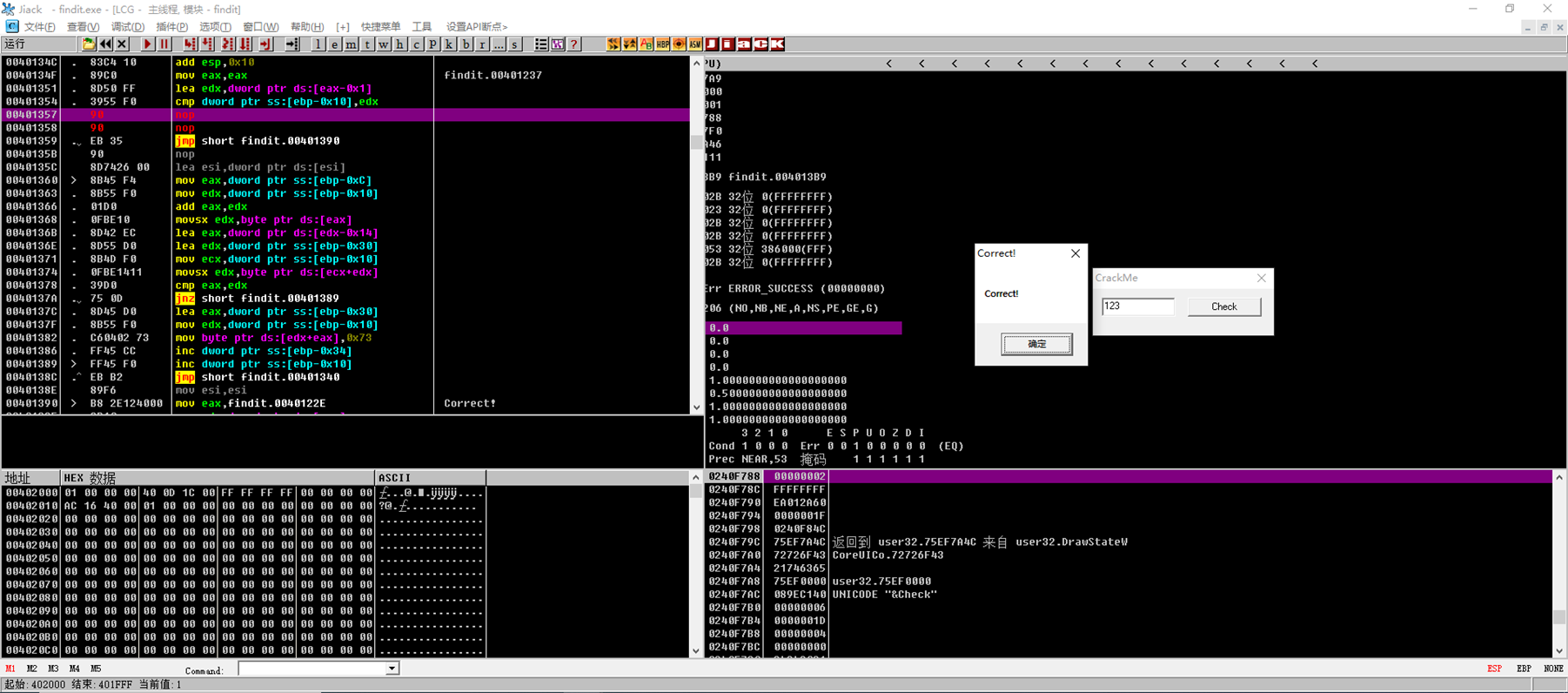
Task: Expand the Command combo box dropdown
Action: tap(392, 669)
